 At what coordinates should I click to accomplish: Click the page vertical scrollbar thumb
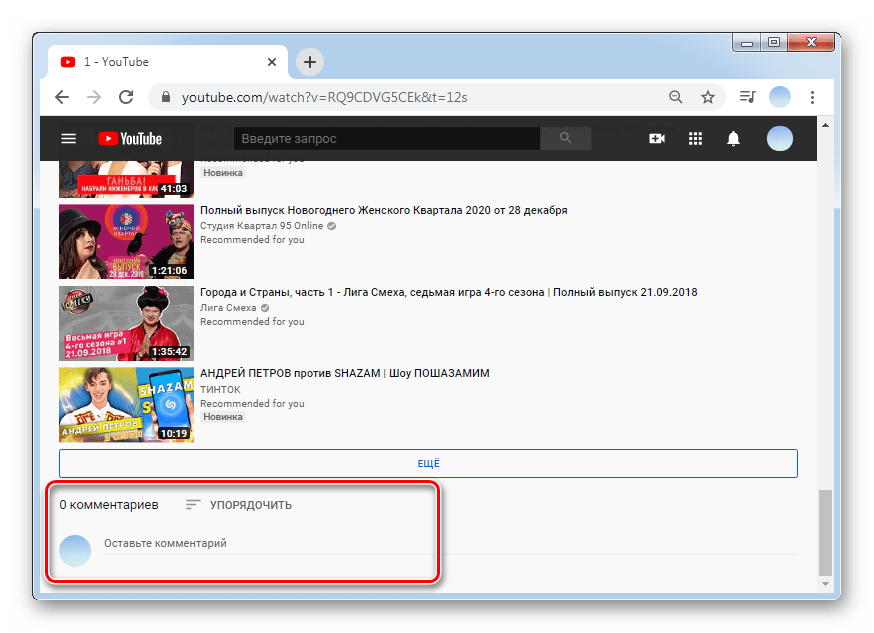pyautogui.click(x=824, y=530)
